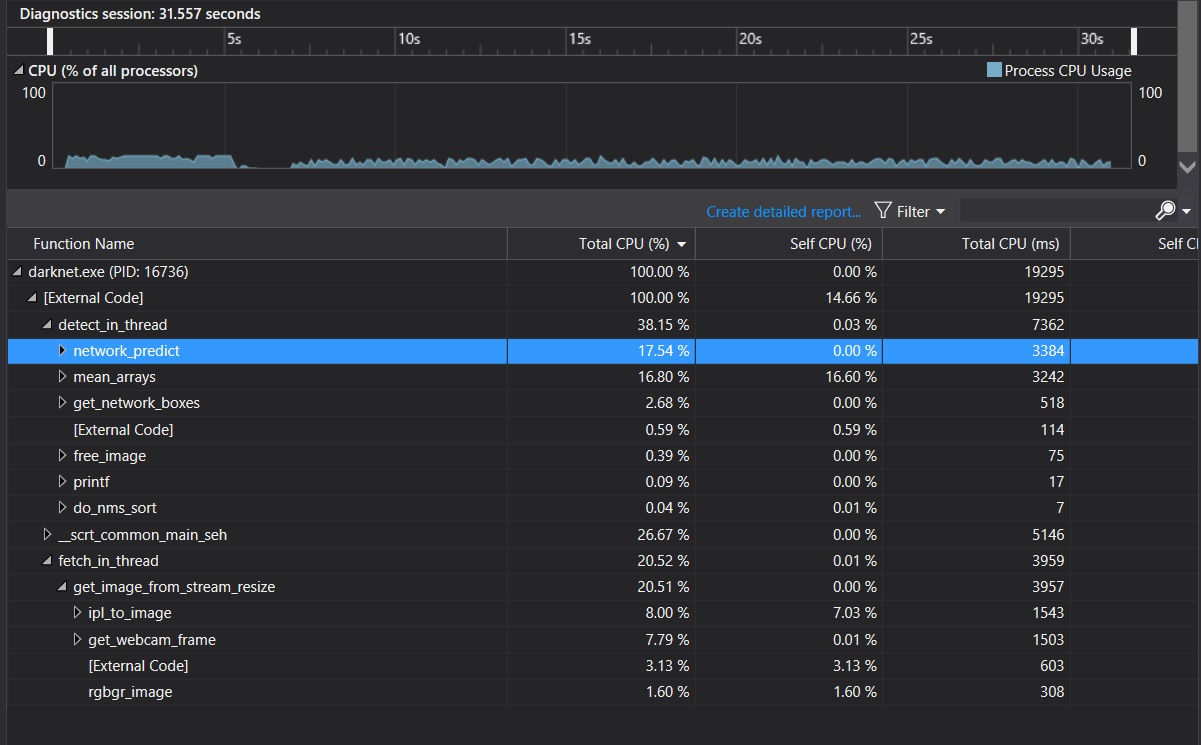Expand the printf node
Image resolution: width=1201 pixels, height=745 pixels.
pos(62,482)
